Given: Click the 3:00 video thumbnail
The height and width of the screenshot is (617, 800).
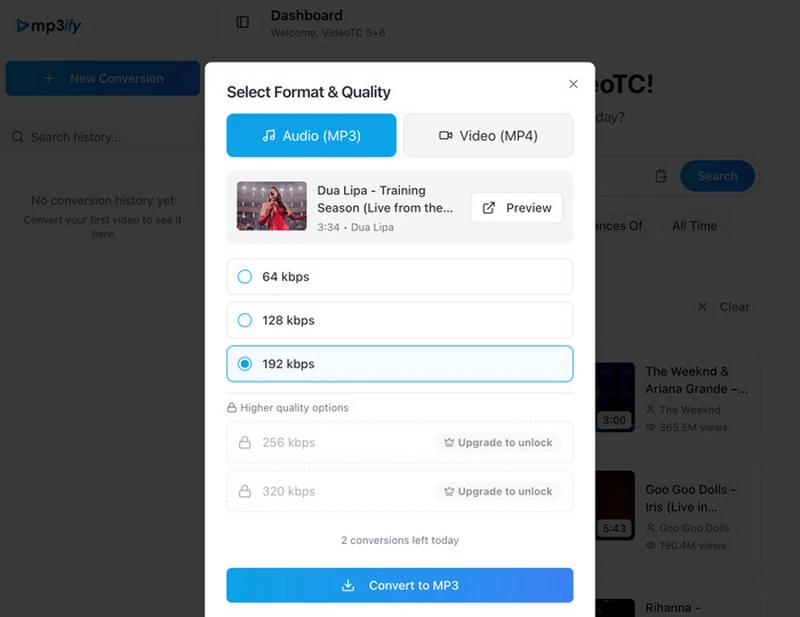Looking at the screenshot, I should tap(615, 397).
